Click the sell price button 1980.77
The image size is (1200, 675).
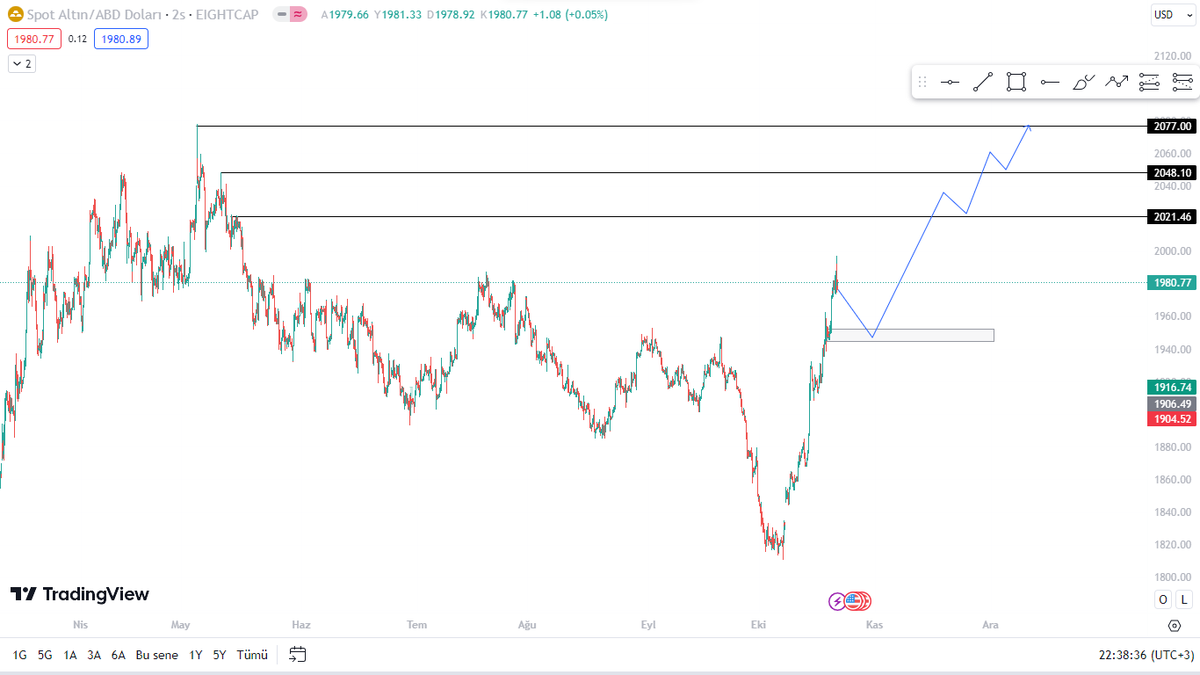click(33, 38)
